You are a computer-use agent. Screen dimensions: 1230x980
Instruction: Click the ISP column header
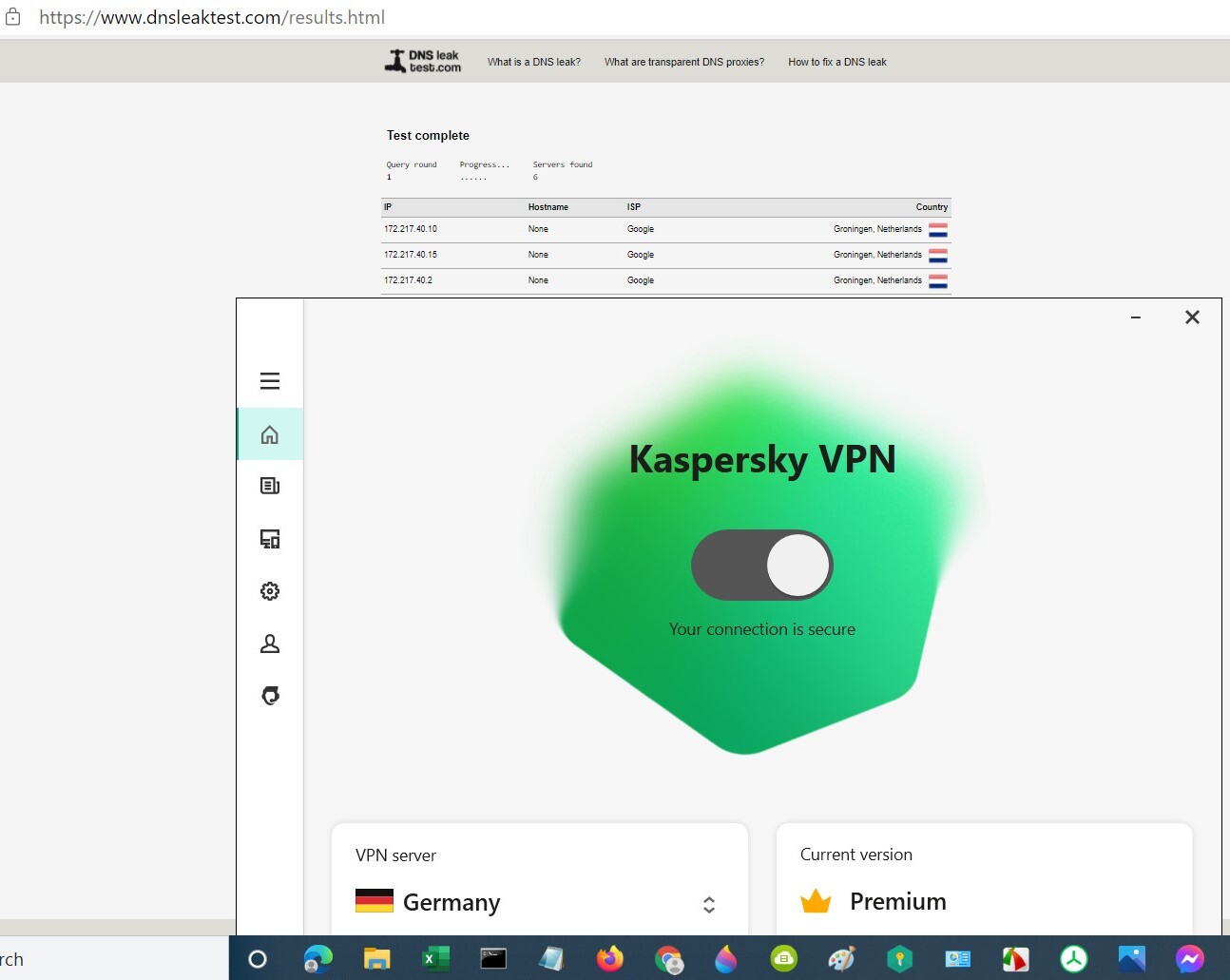[x=634, y=207]
